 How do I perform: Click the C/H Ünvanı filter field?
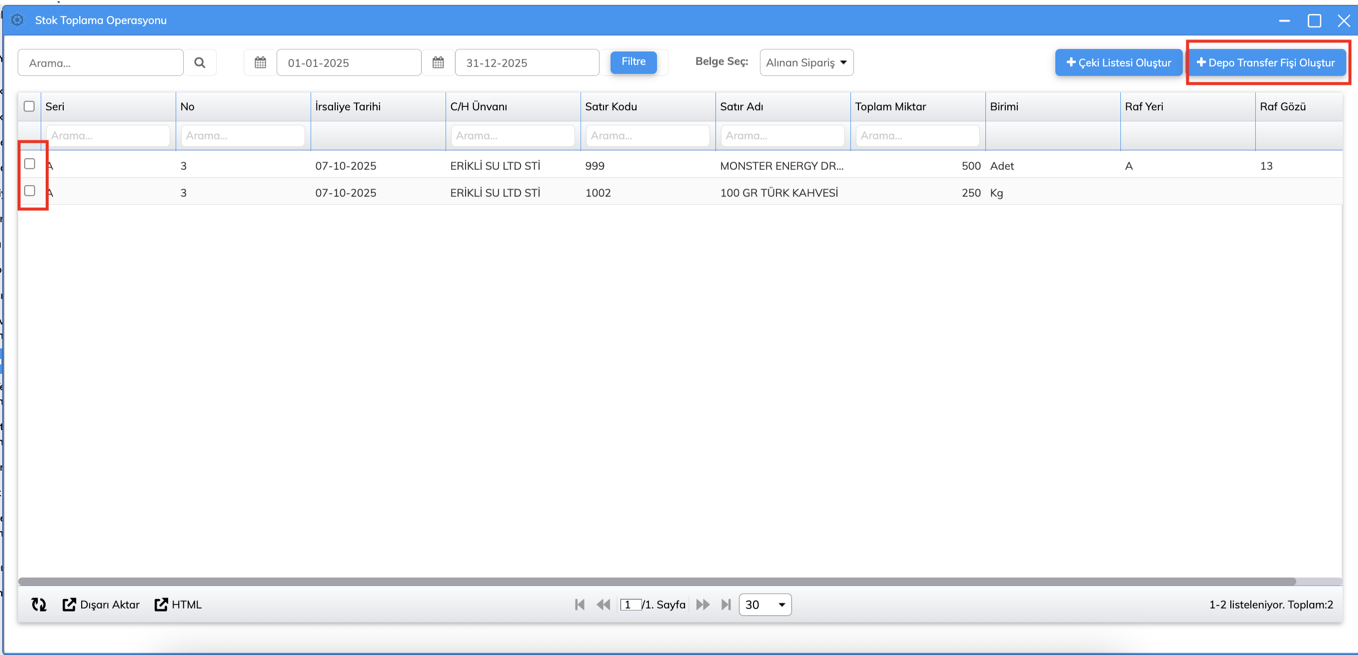tap(512, 136)
